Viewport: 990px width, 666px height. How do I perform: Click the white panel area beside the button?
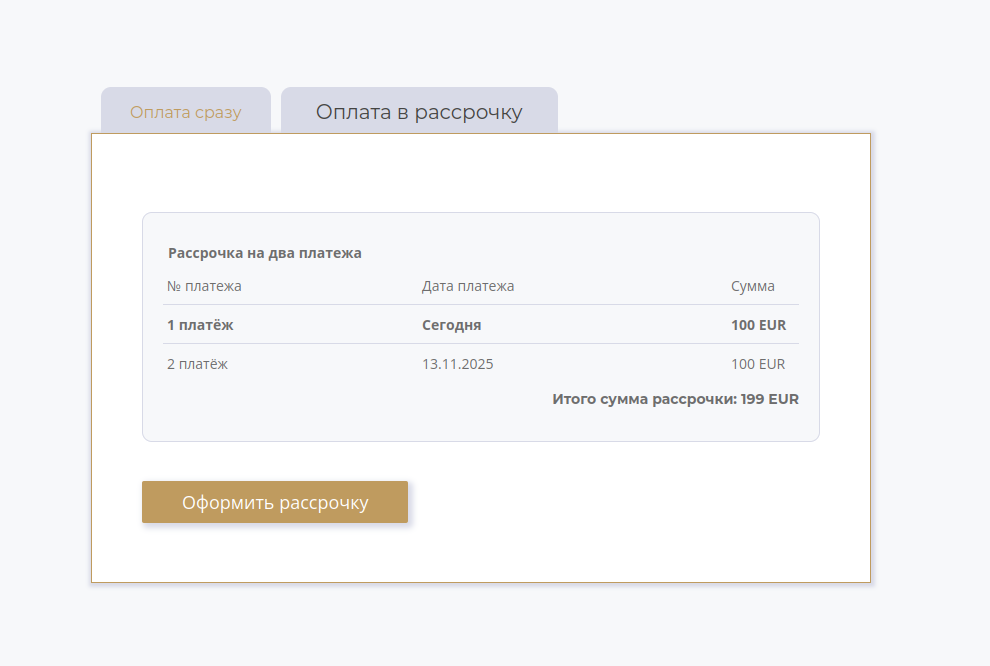(640, 502)
